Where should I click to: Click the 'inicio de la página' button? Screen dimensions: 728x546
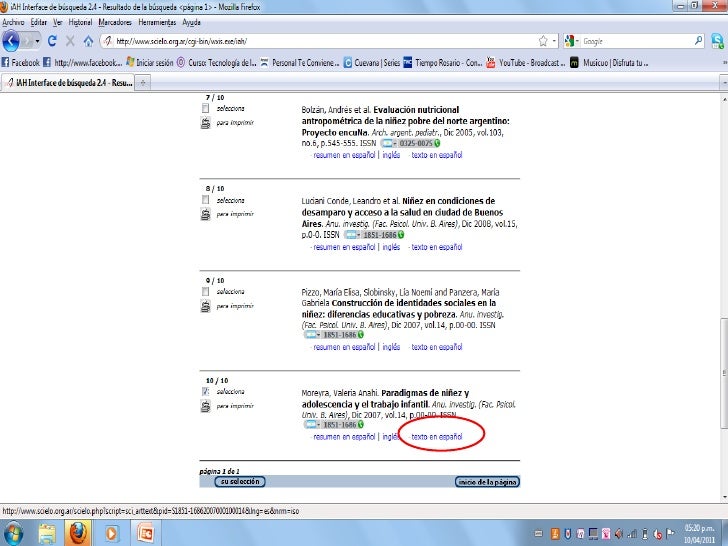point(487,482)
